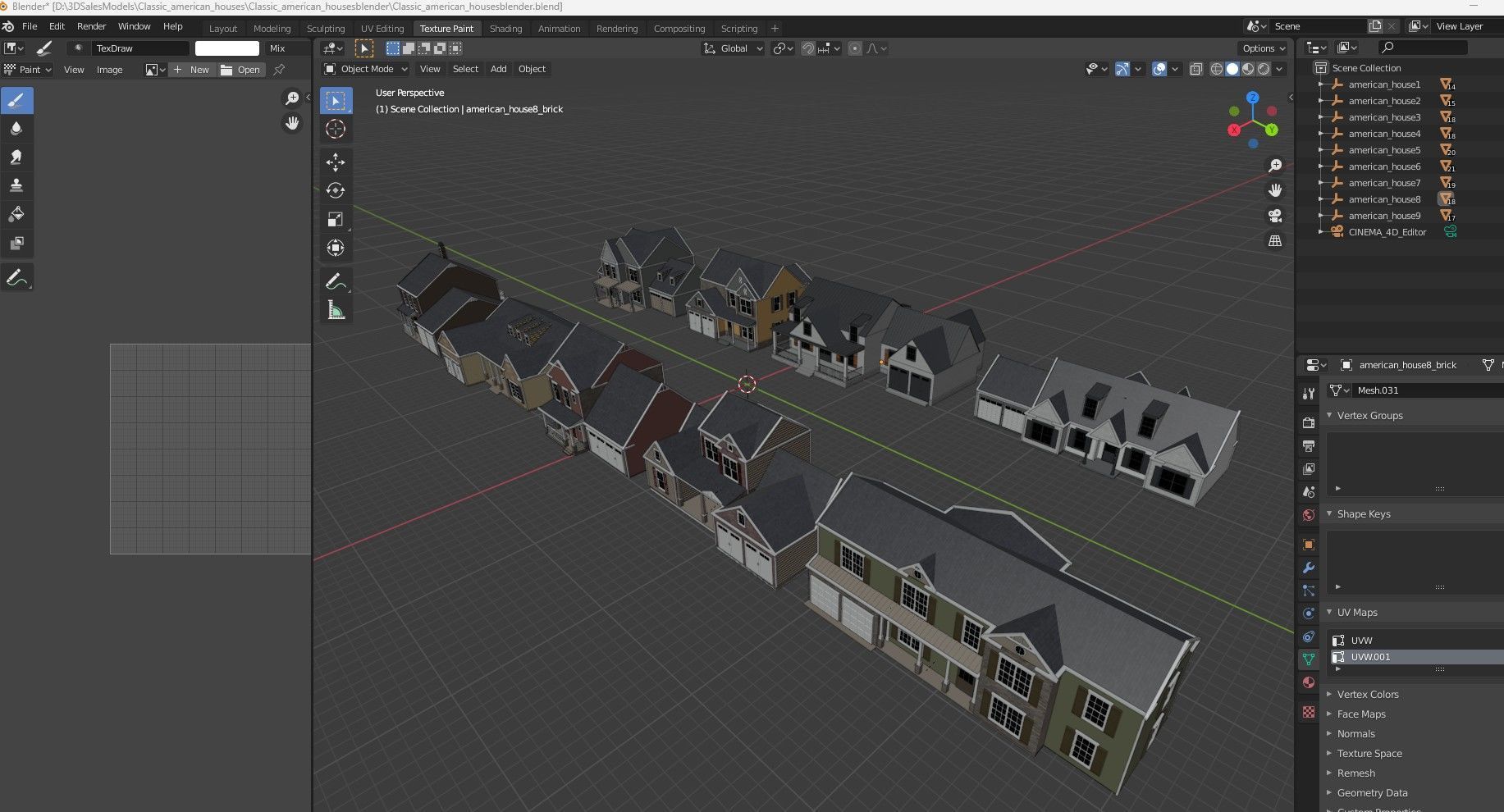Open the Object Mode dropdown
Screen dimensions: 1504x812
(366, 69)
